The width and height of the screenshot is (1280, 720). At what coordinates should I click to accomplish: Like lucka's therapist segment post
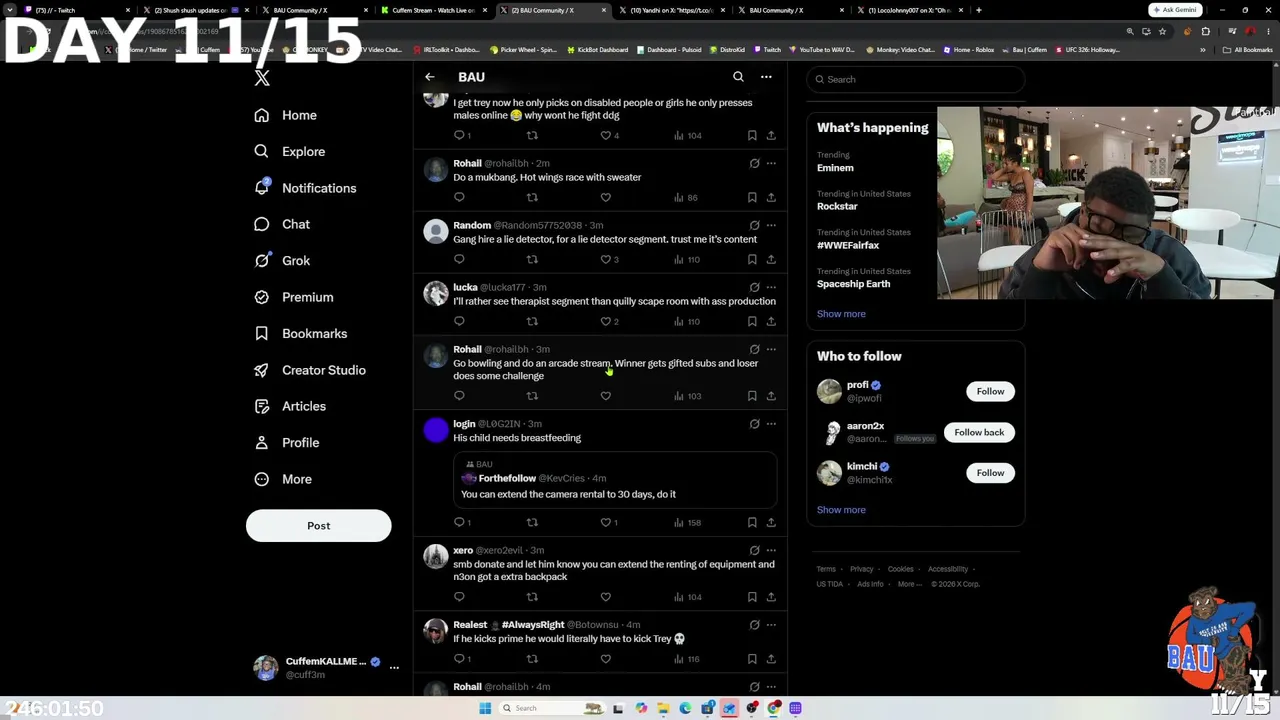(x=609, y=322)
